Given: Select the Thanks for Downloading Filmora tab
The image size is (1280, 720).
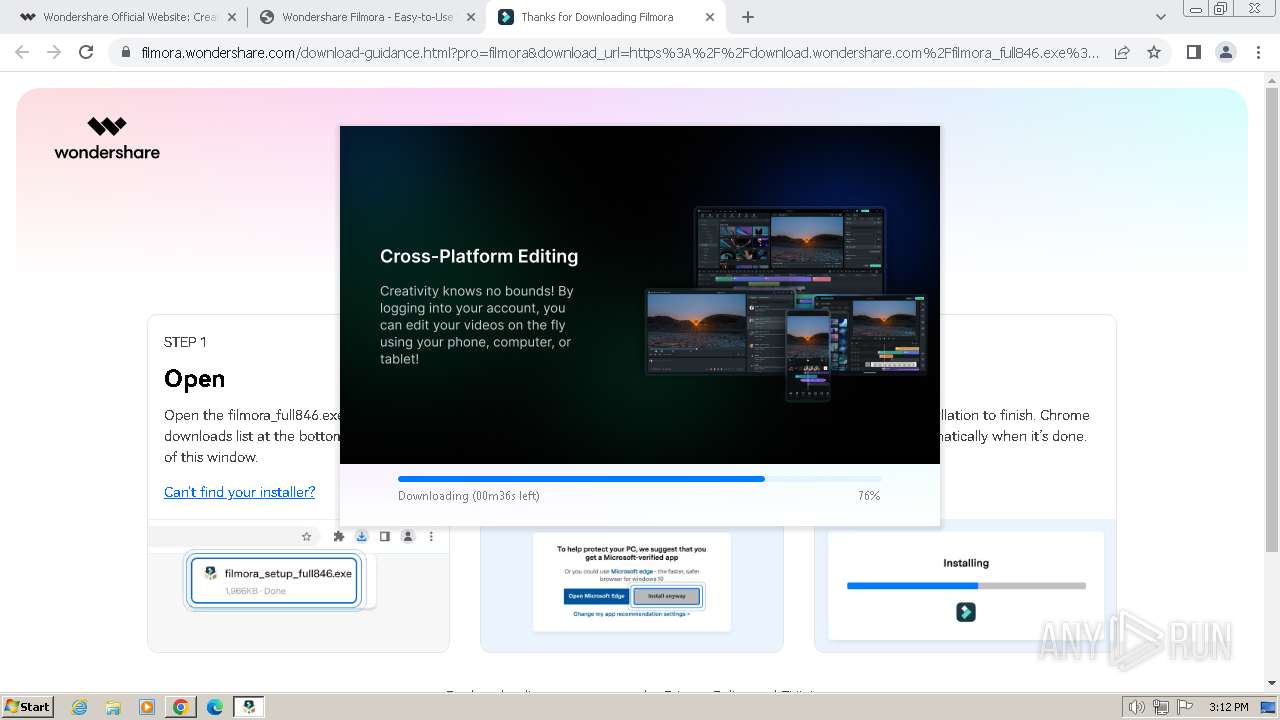Looking at the screenshot, I should click(596, 17).
